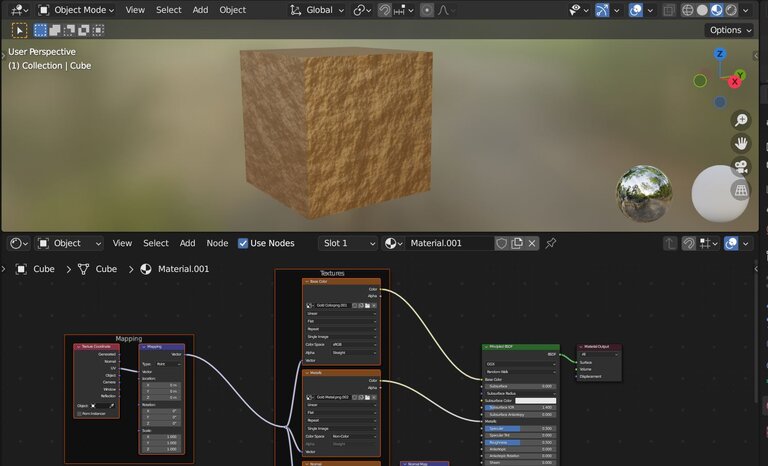The image size is (768, 466).
Task: Click the Options button in the viewport
Action: pyautogui.click(x=729, y=30)
